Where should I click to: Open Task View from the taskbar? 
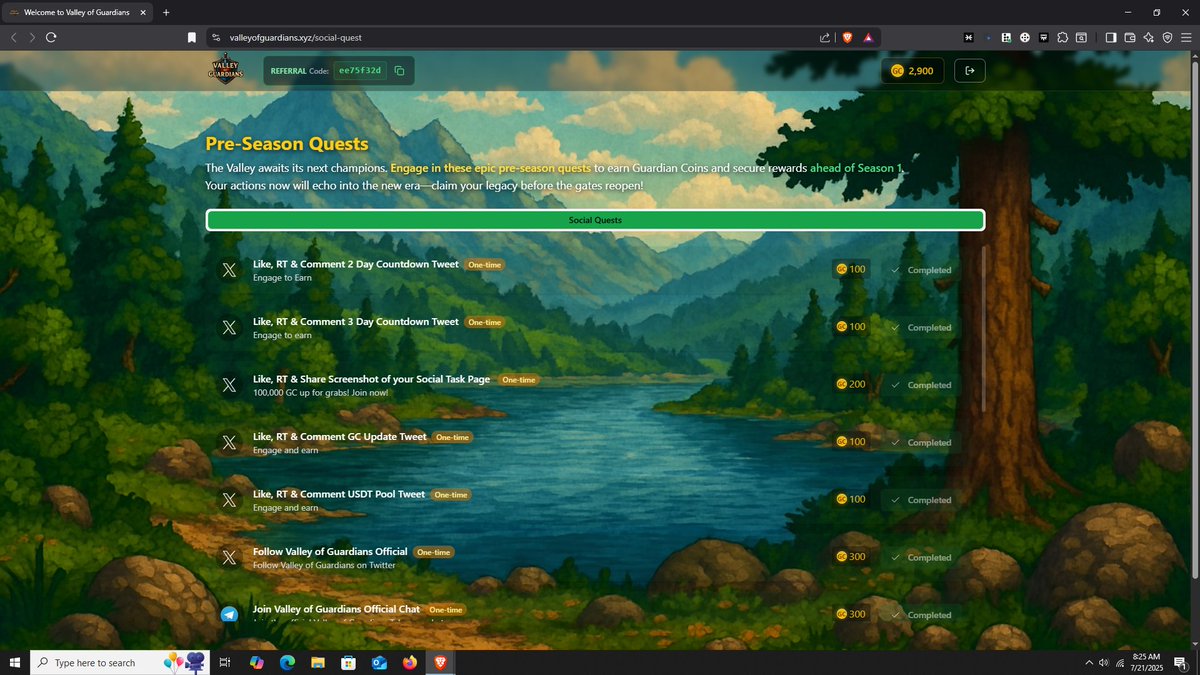[225, 662]
